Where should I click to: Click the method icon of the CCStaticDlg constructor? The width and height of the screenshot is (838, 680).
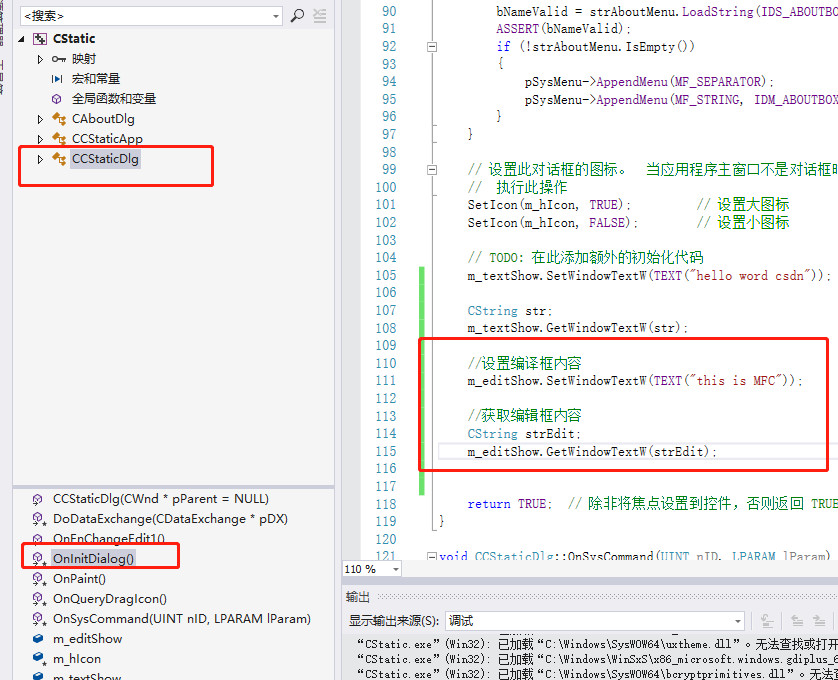tap(37, 499)
